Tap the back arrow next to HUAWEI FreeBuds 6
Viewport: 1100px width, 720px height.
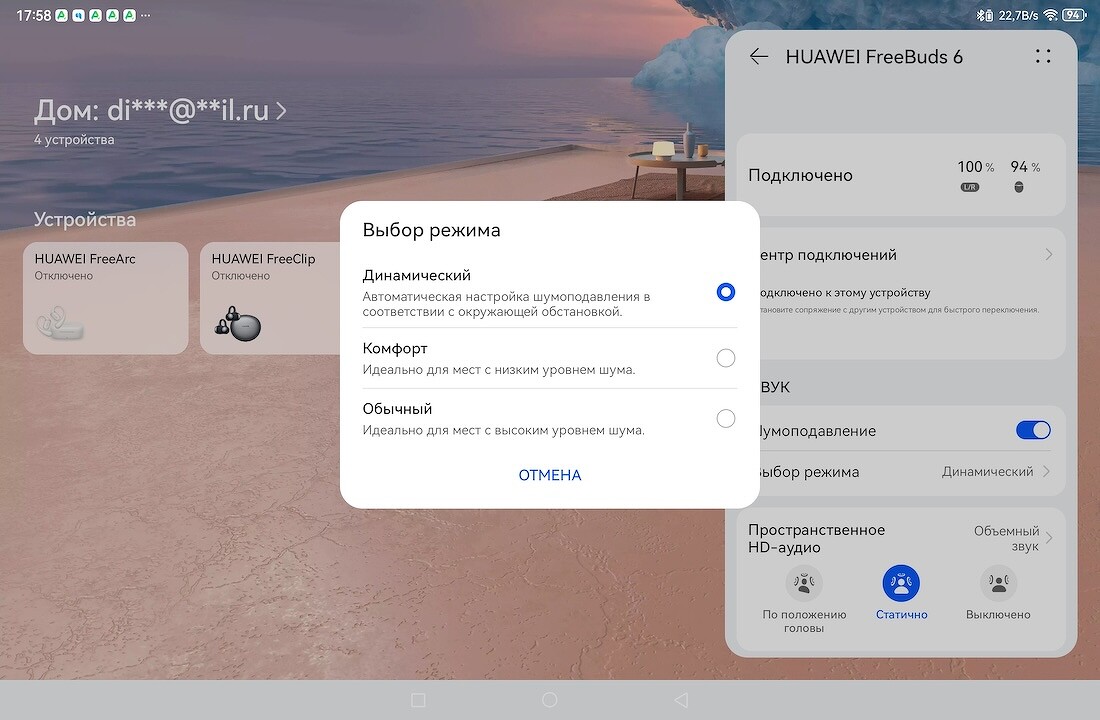(x=759, y=57)
